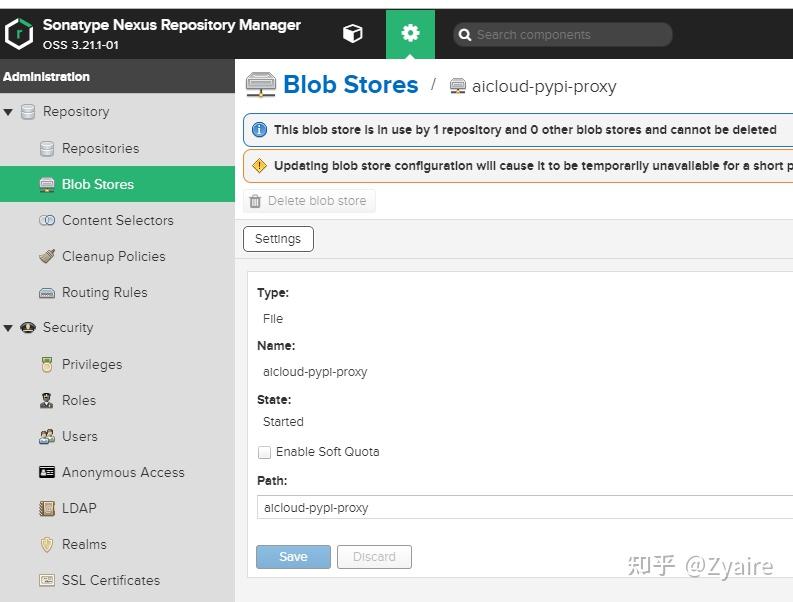The width and height of the screenshot is (793, 602).
Task: Click the aicloud-pypi-proxy breadcrumb icon
Action: click(458, 87)
